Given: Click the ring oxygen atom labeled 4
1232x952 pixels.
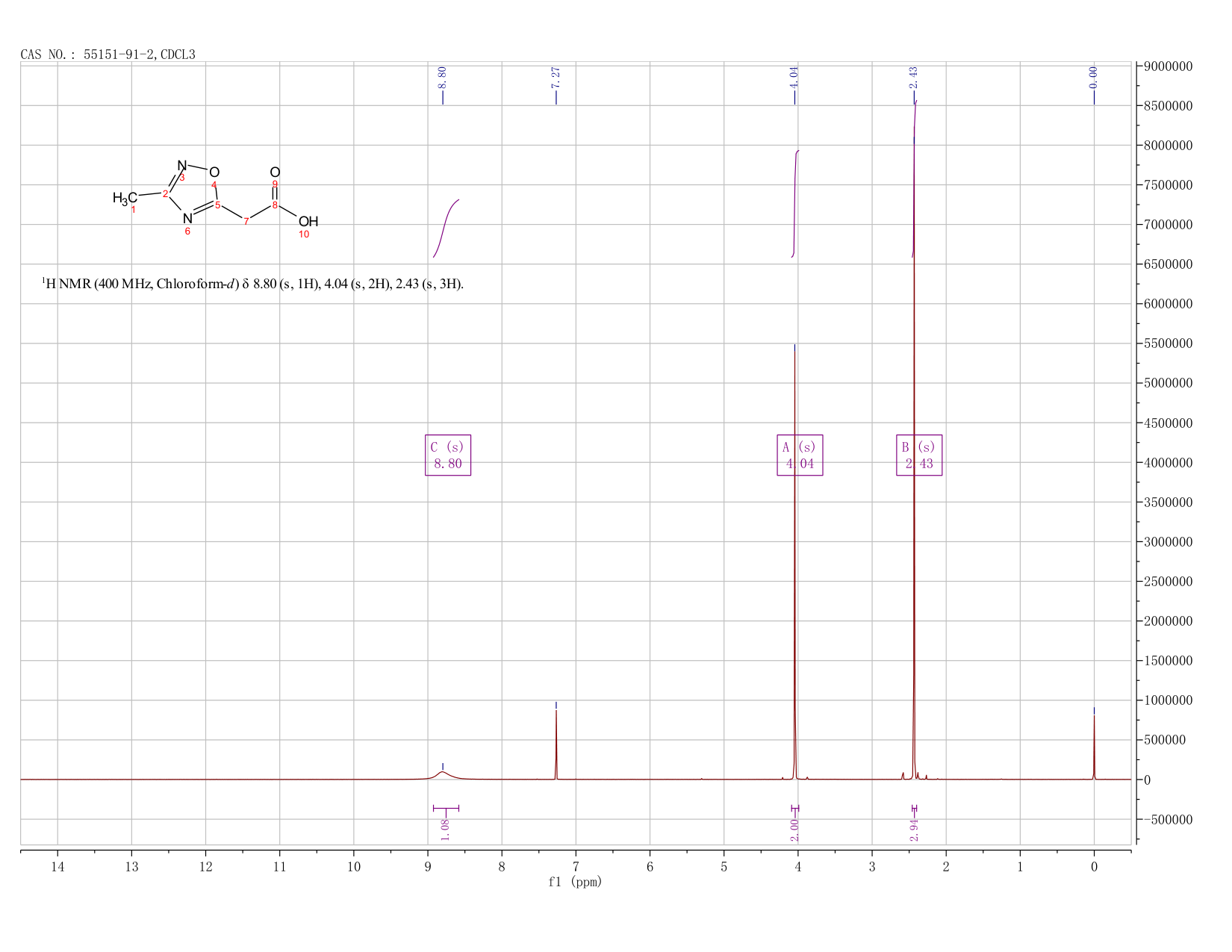Looking at the screenshot, I should [214, 172].
